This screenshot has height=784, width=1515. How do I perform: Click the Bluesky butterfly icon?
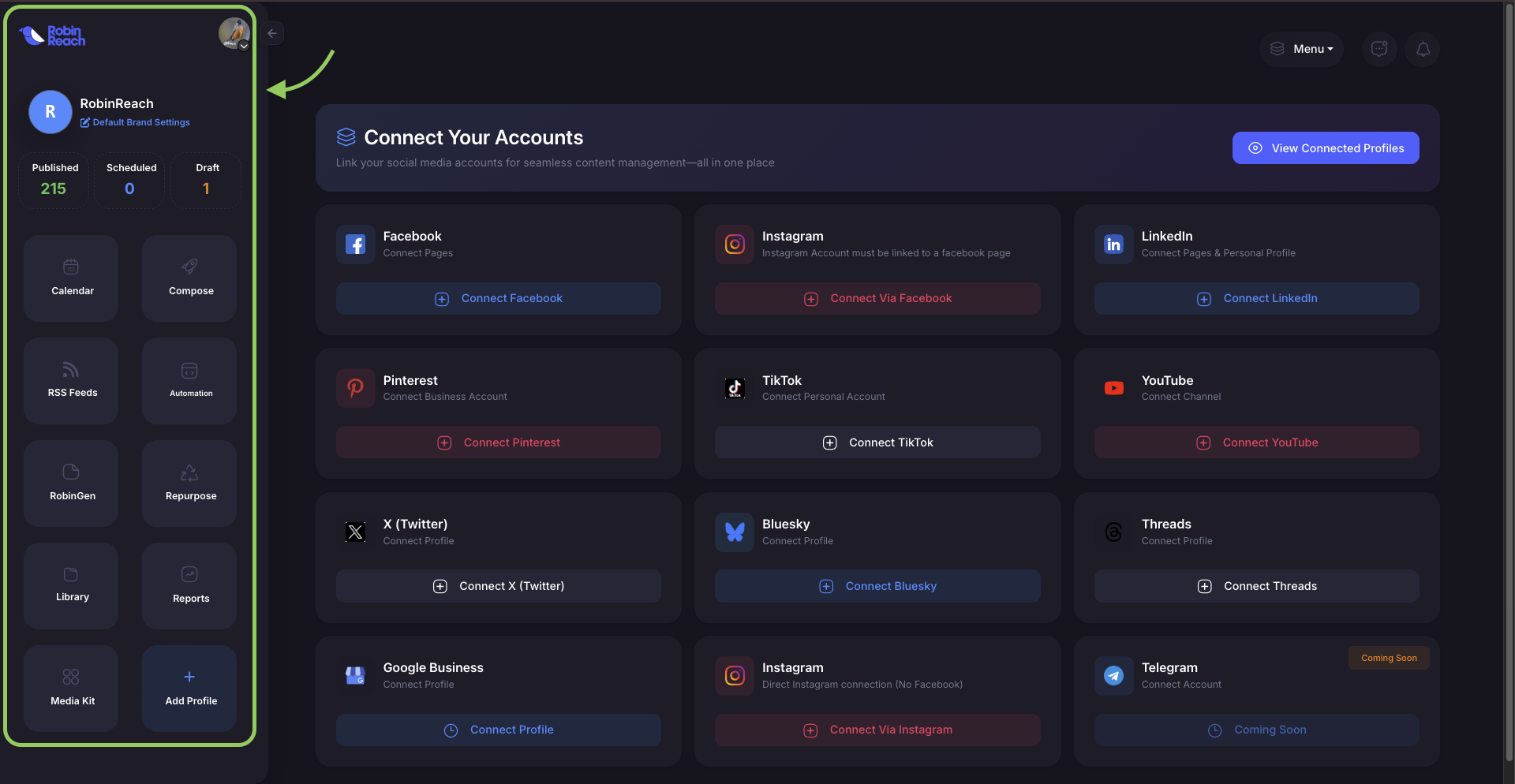point(735,532)
